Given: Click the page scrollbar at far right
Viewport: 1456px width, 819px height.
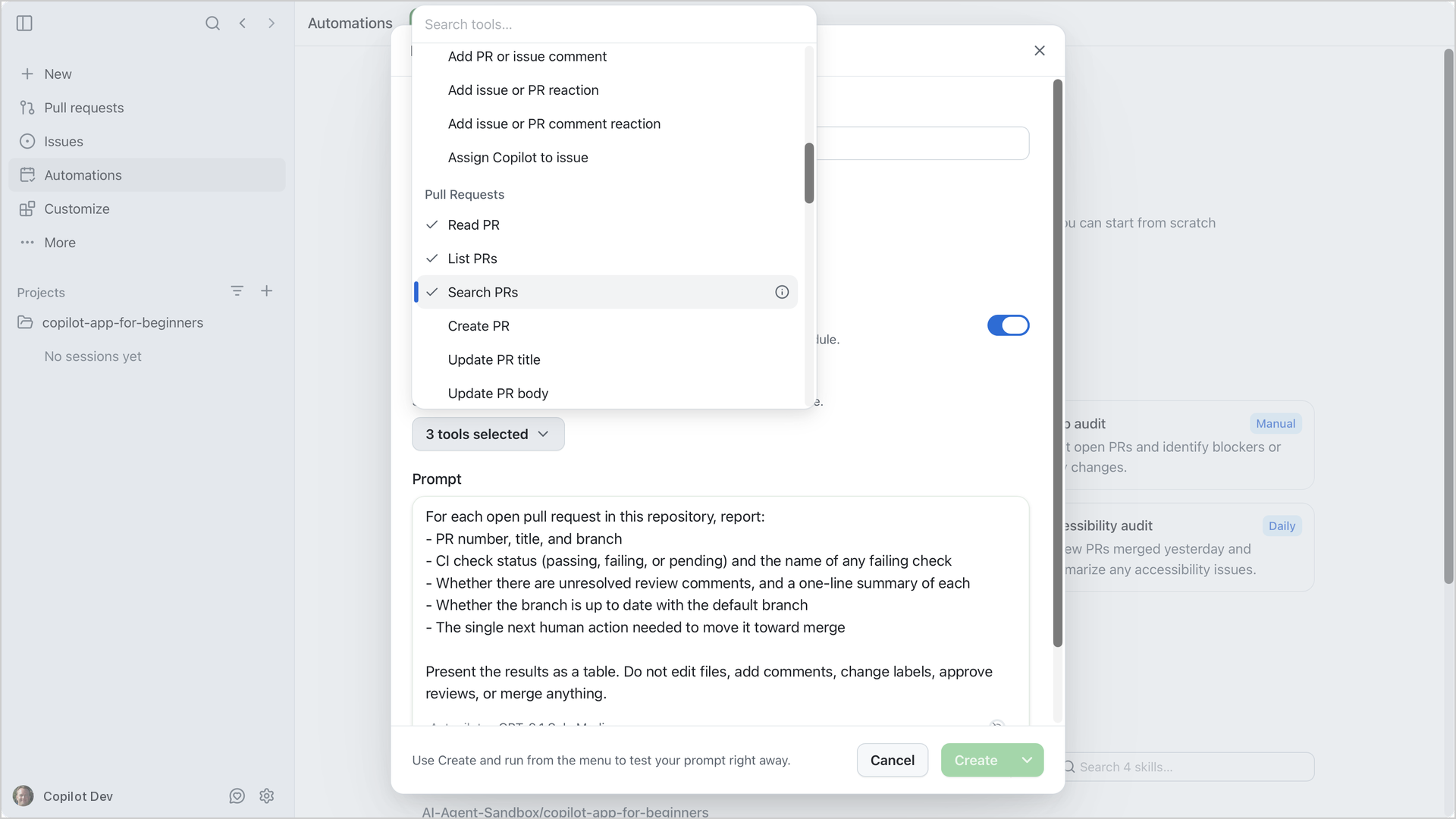Looking at the screenshot, I should [x=1448, y=316].
